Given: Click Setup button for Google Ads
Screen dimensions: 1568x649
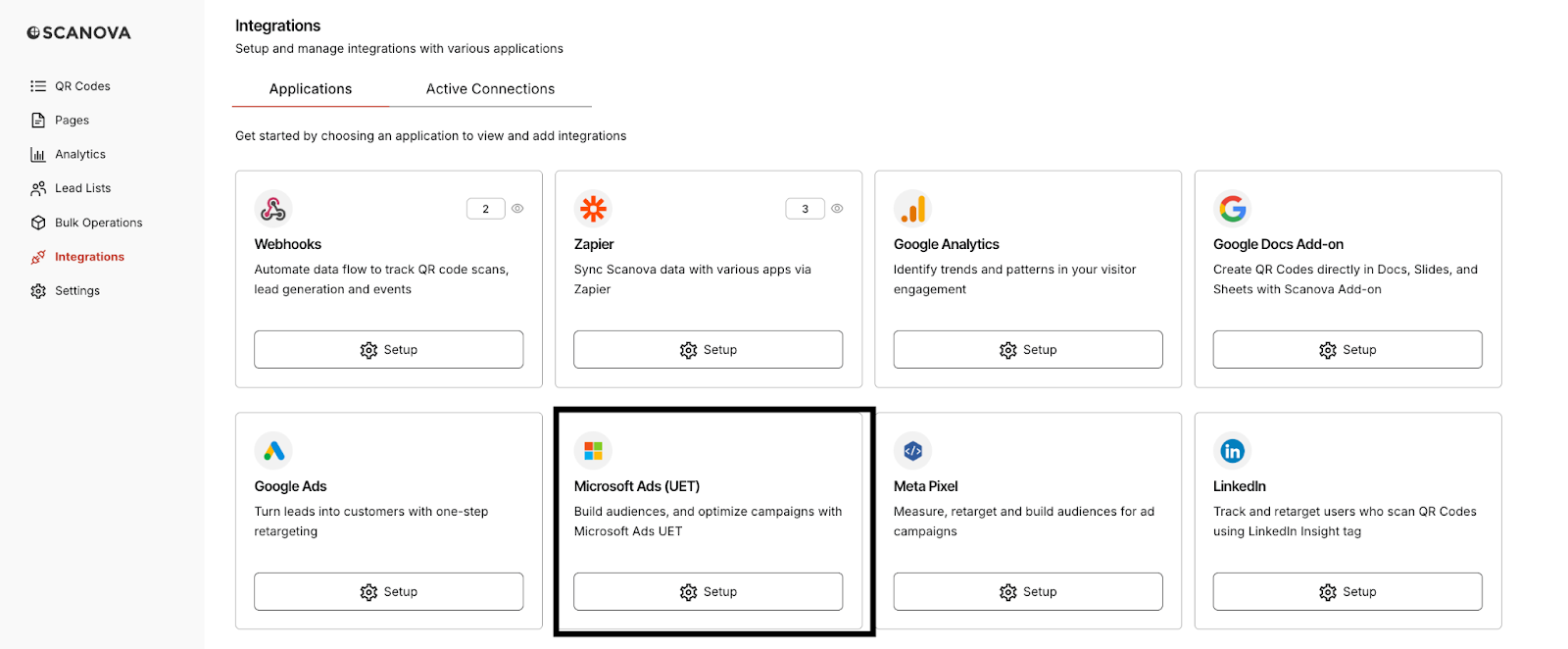Looking at the screenshot, I should click(x=389, y=592).
